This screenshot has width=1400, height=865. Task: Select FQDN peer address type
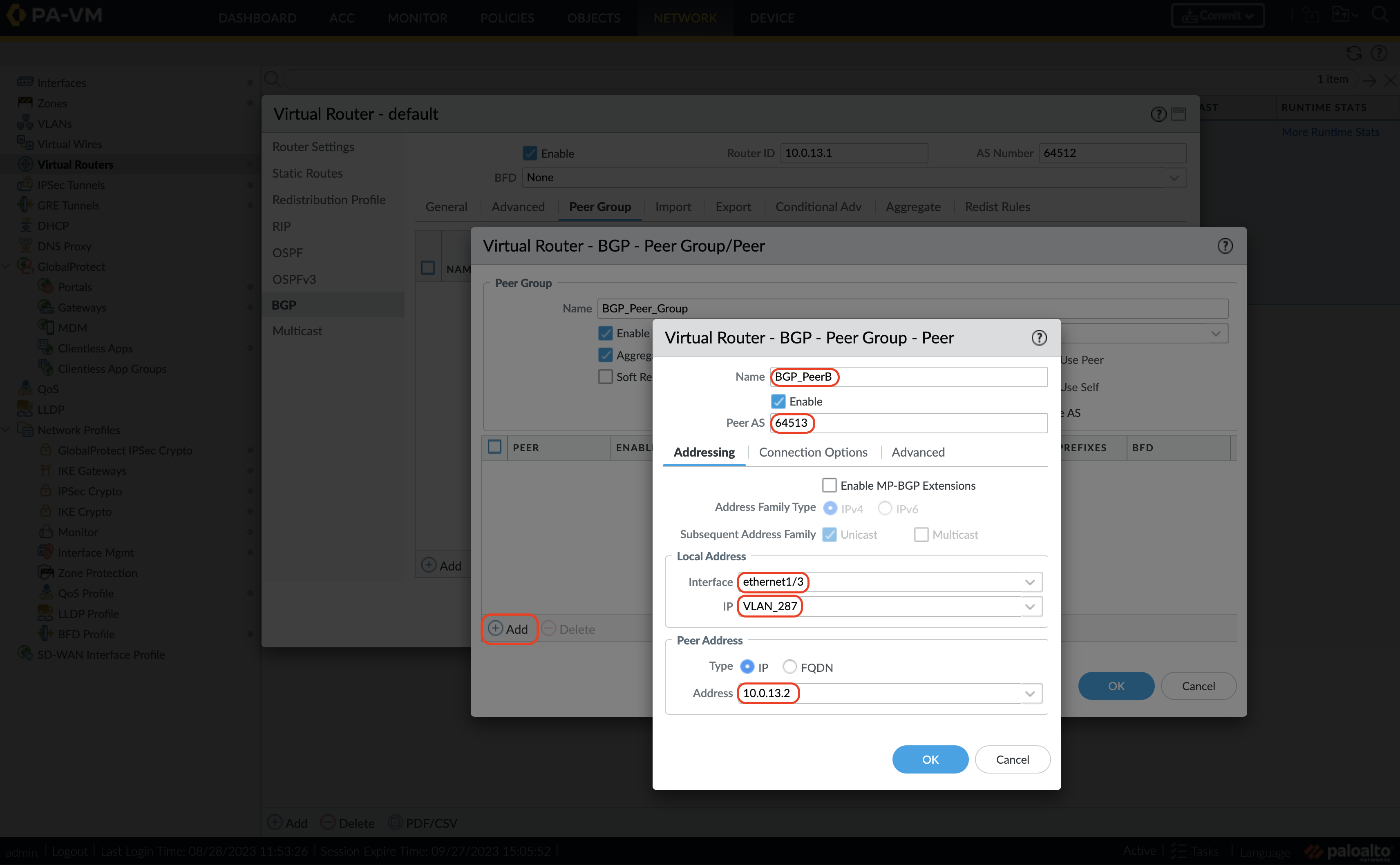[x=790, y=667]
